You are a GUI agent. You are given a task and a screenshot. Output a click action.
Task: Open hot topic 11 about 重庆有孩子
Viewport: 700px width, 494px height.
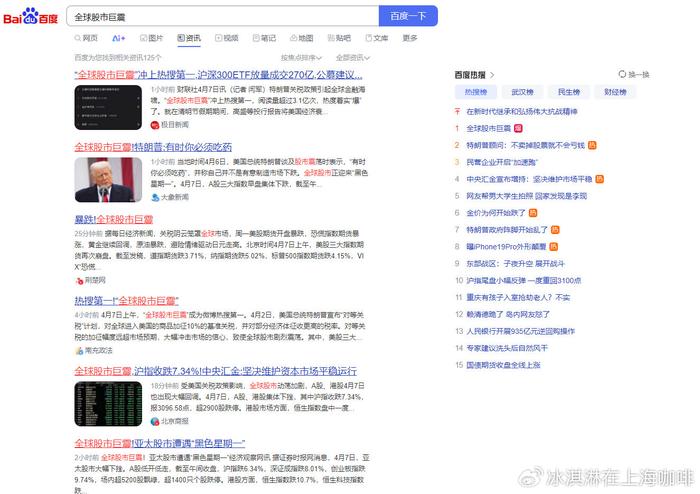point(518,297)
